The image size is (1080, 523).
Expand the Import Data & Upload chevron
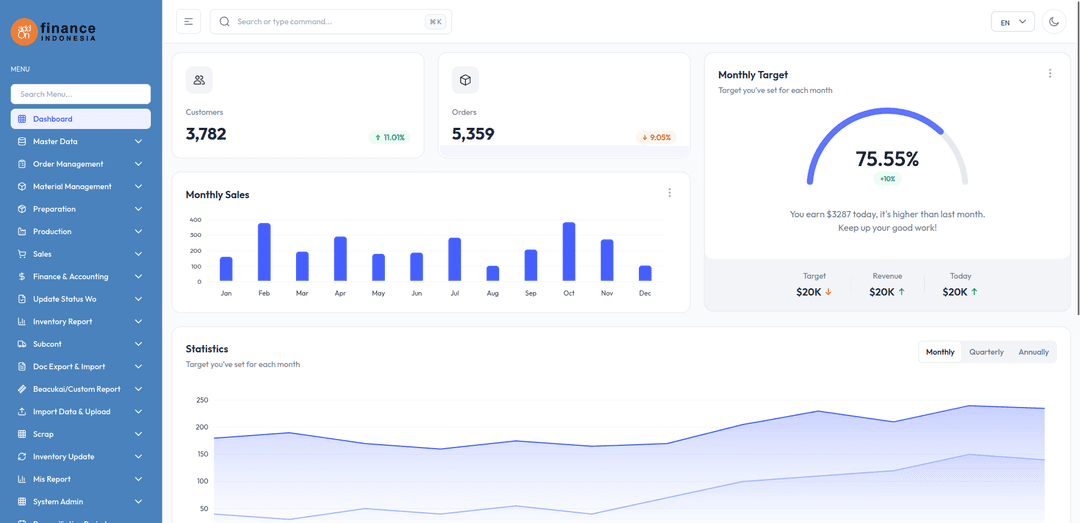click(138, 411)
